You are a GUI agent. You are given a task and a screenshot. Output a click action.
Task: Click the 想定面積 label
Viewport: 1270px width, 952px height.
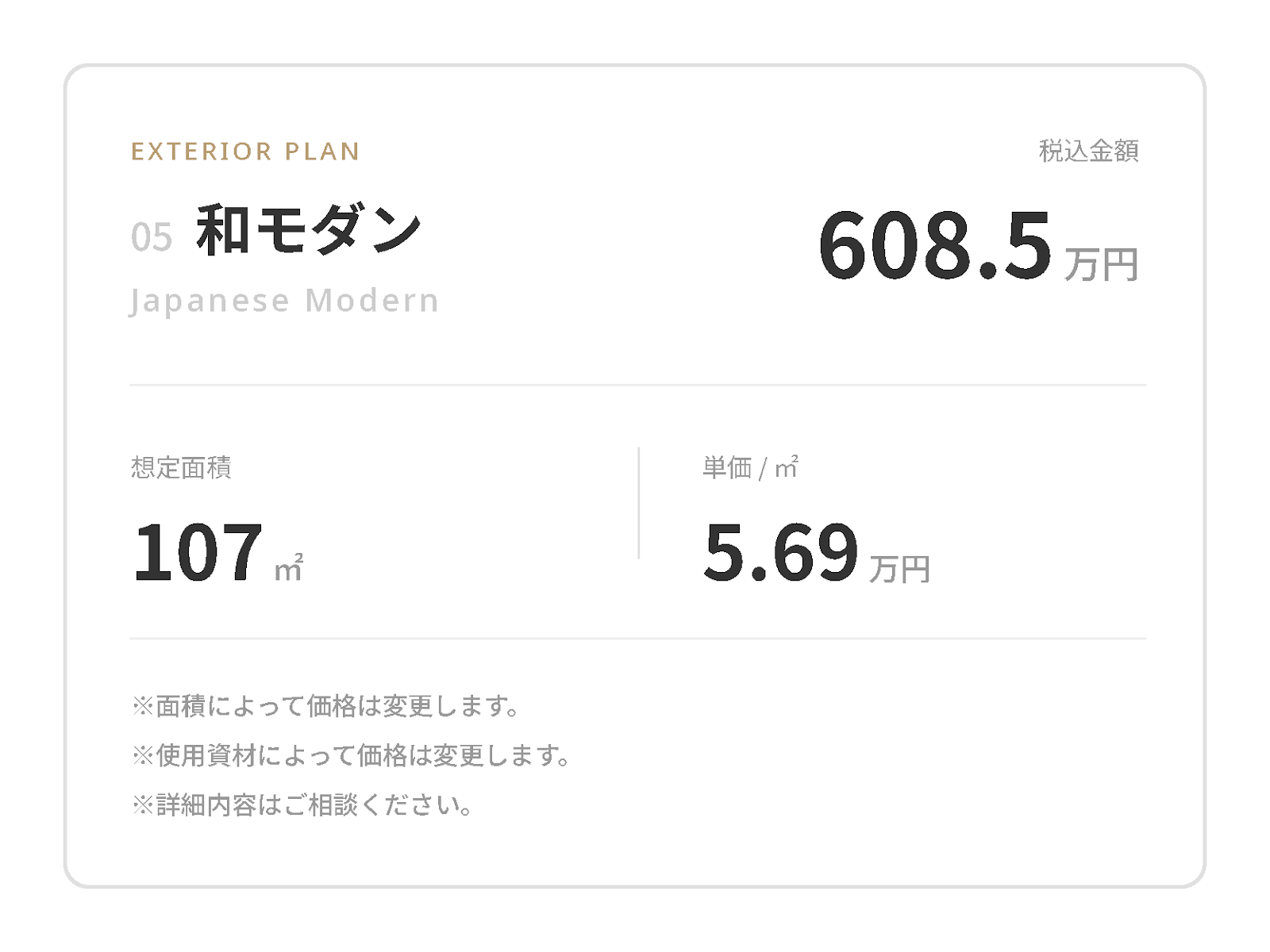(181, 467)
